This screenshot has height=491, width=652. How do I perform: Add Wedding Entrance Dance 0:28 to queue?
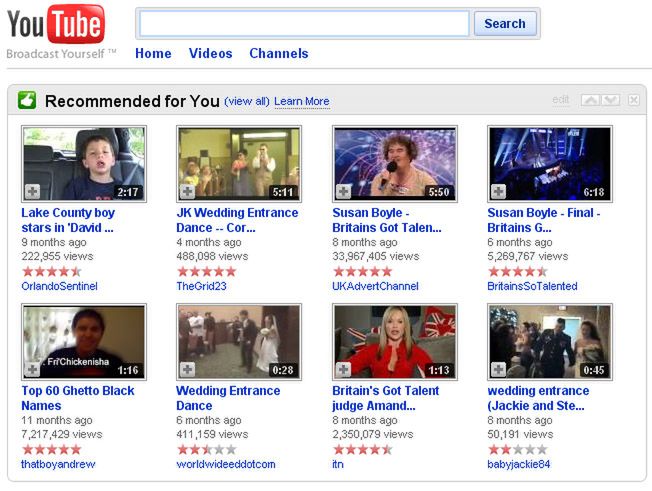coord(188,370)
